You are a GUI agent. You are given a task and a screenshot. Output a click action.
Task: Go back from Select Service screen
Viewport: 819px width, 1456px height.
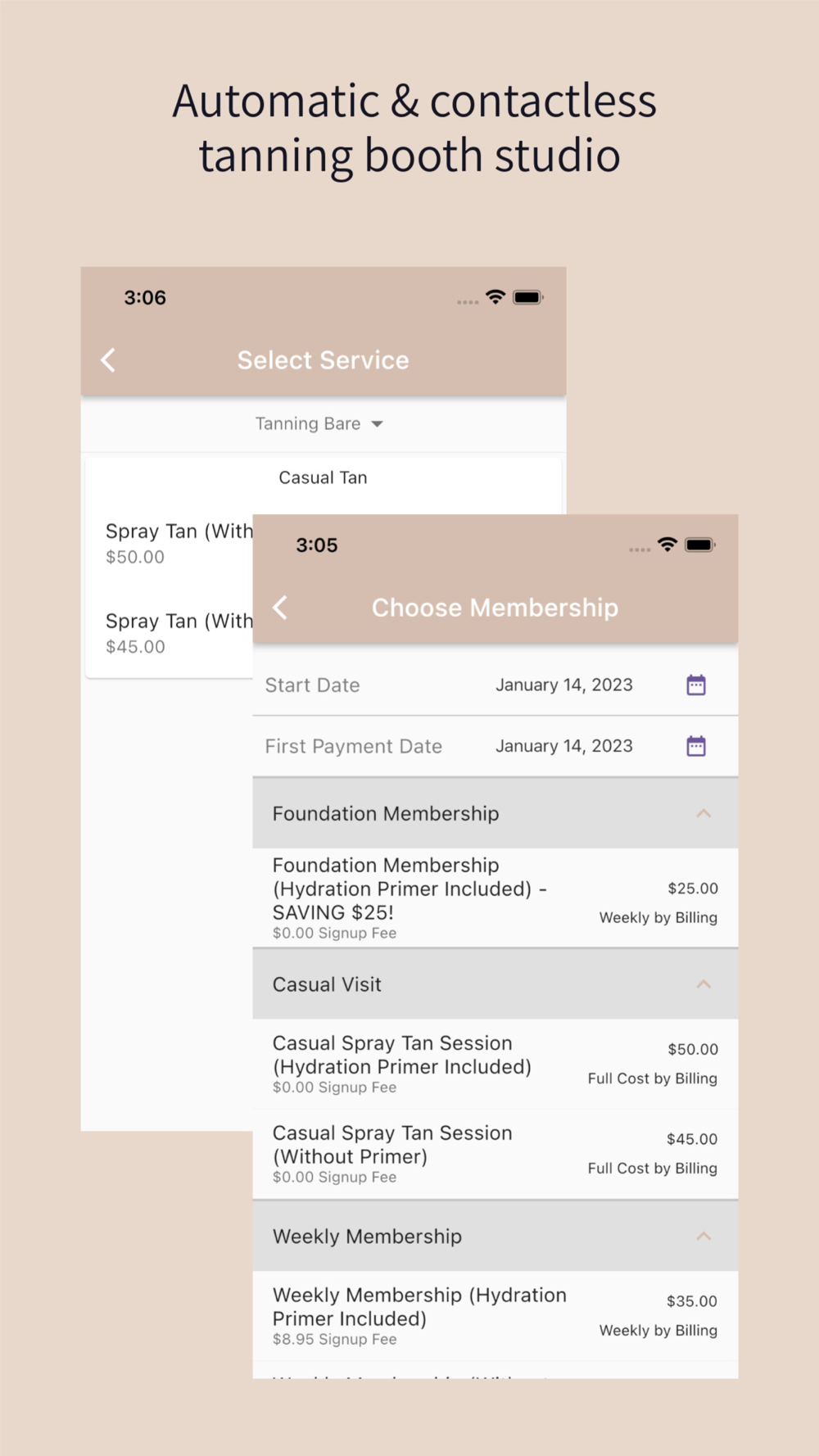pos(108,360)
